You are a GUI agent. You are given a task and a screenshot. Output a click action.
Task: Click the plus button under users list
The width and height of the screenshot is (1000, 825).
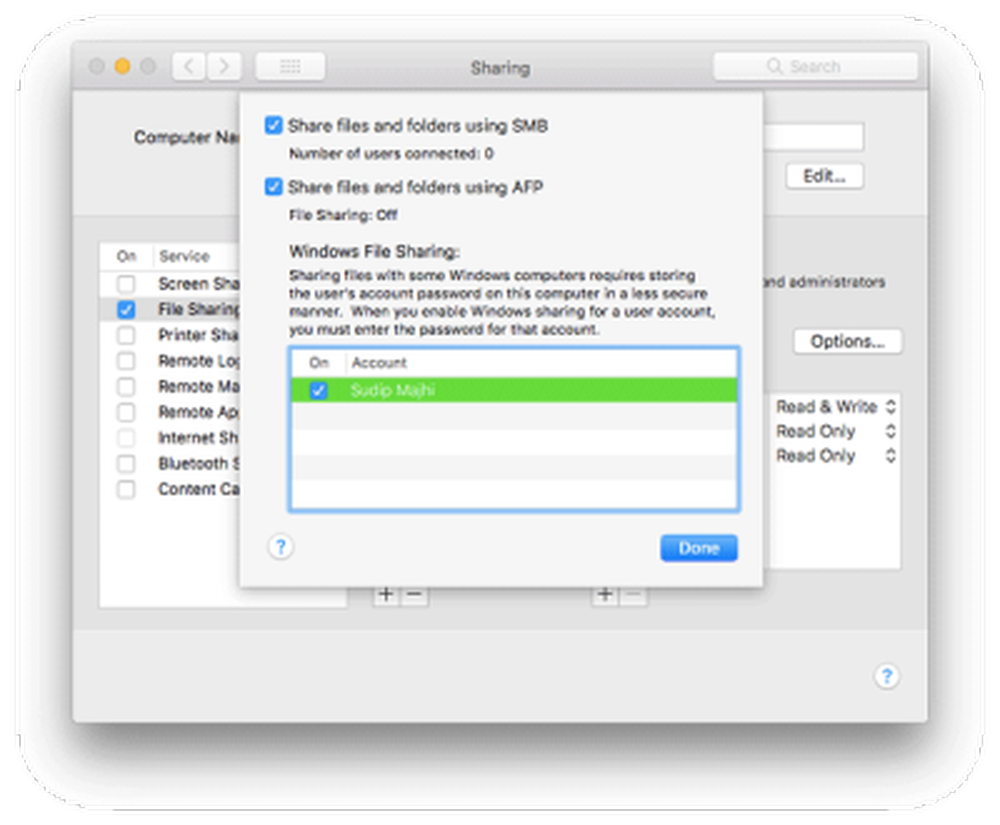coord(604,595)
